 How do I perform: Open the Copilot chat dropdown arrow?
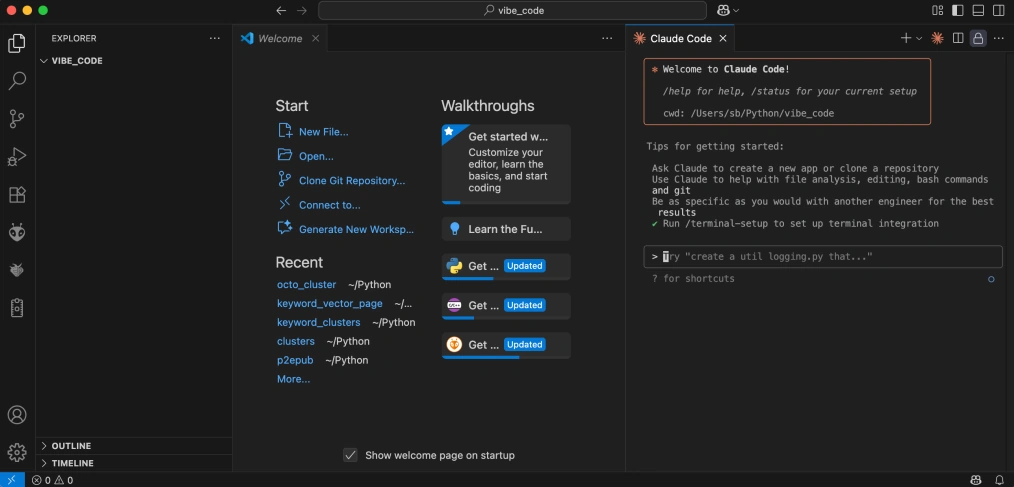point(737,10)
